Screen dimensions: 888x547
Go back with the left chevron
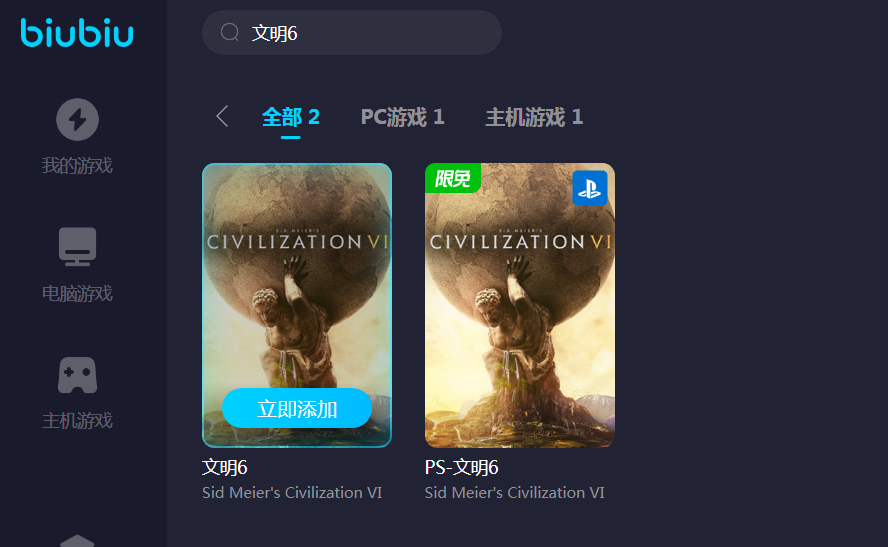(x=222, y=116)
